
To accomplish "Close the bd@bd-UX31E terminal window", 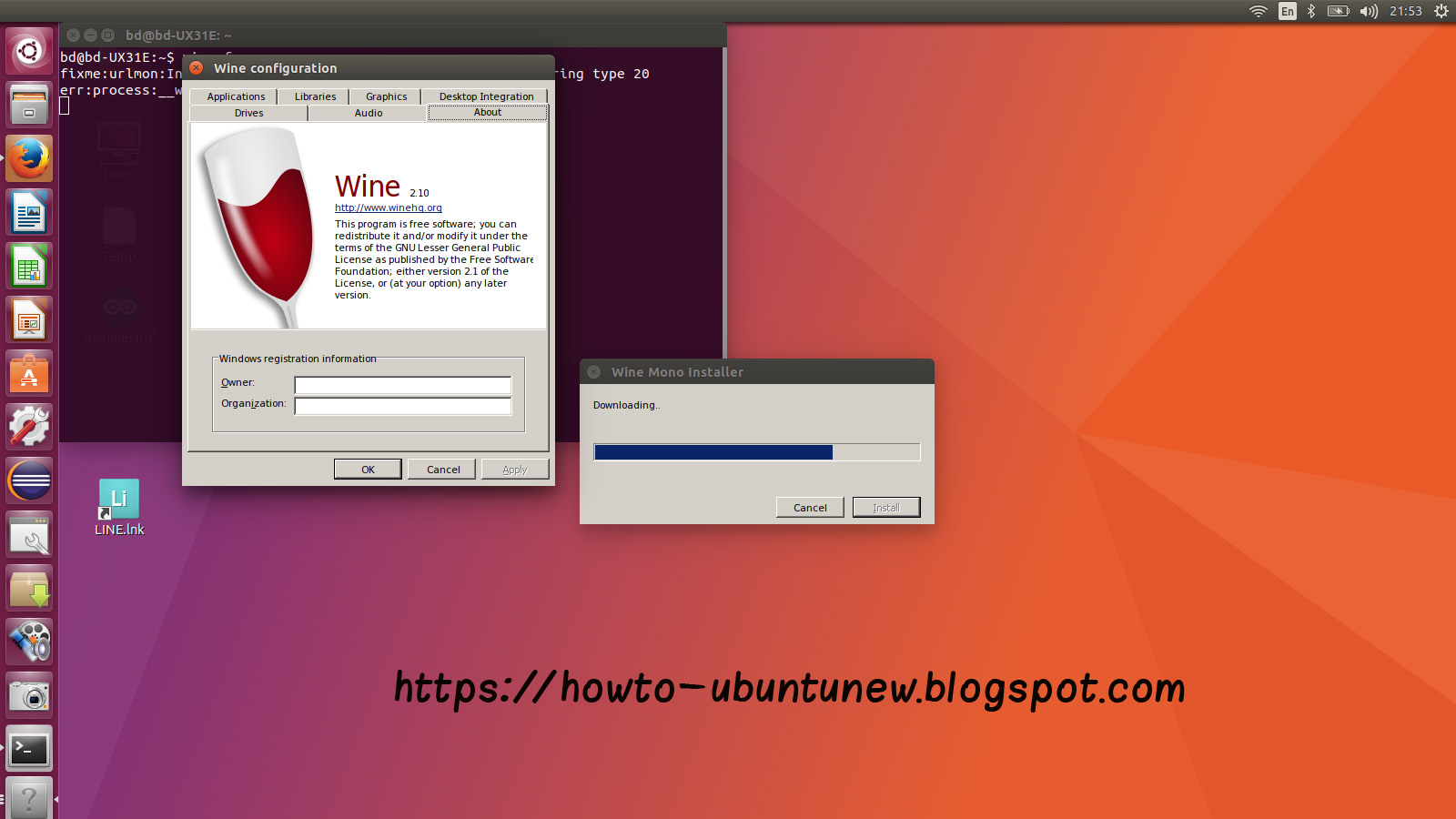I will click(74, 35).
